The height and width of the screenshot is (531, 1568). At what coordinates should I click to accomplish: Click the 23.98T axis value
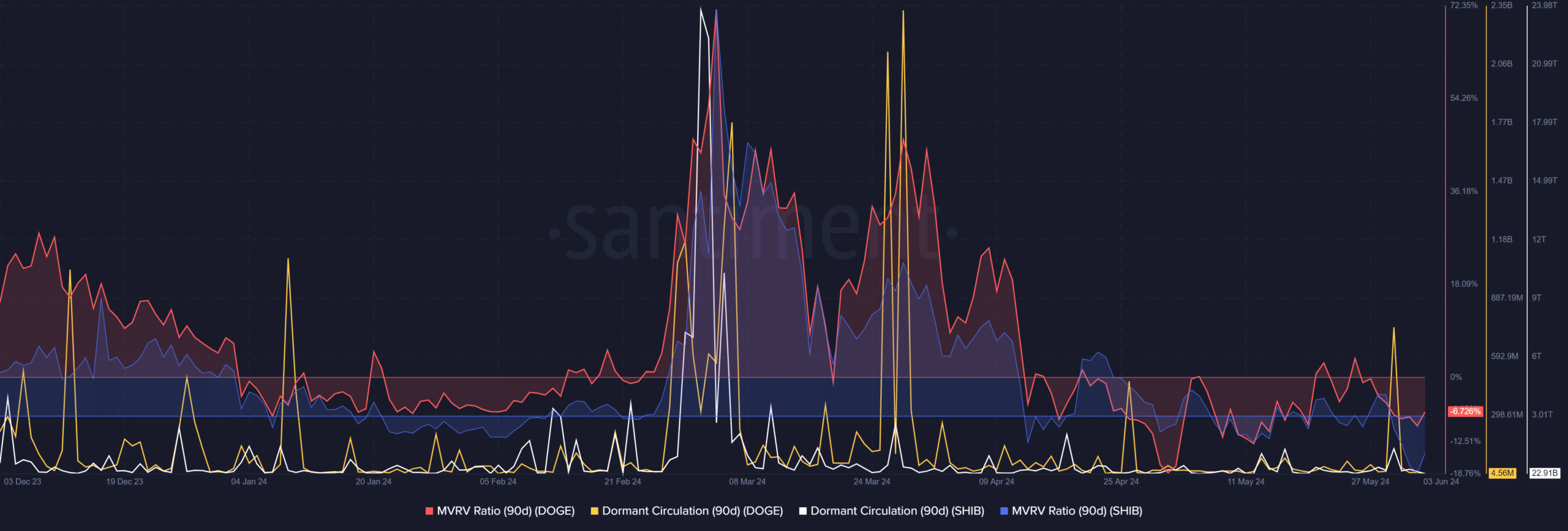click(x=1544, y=6)
